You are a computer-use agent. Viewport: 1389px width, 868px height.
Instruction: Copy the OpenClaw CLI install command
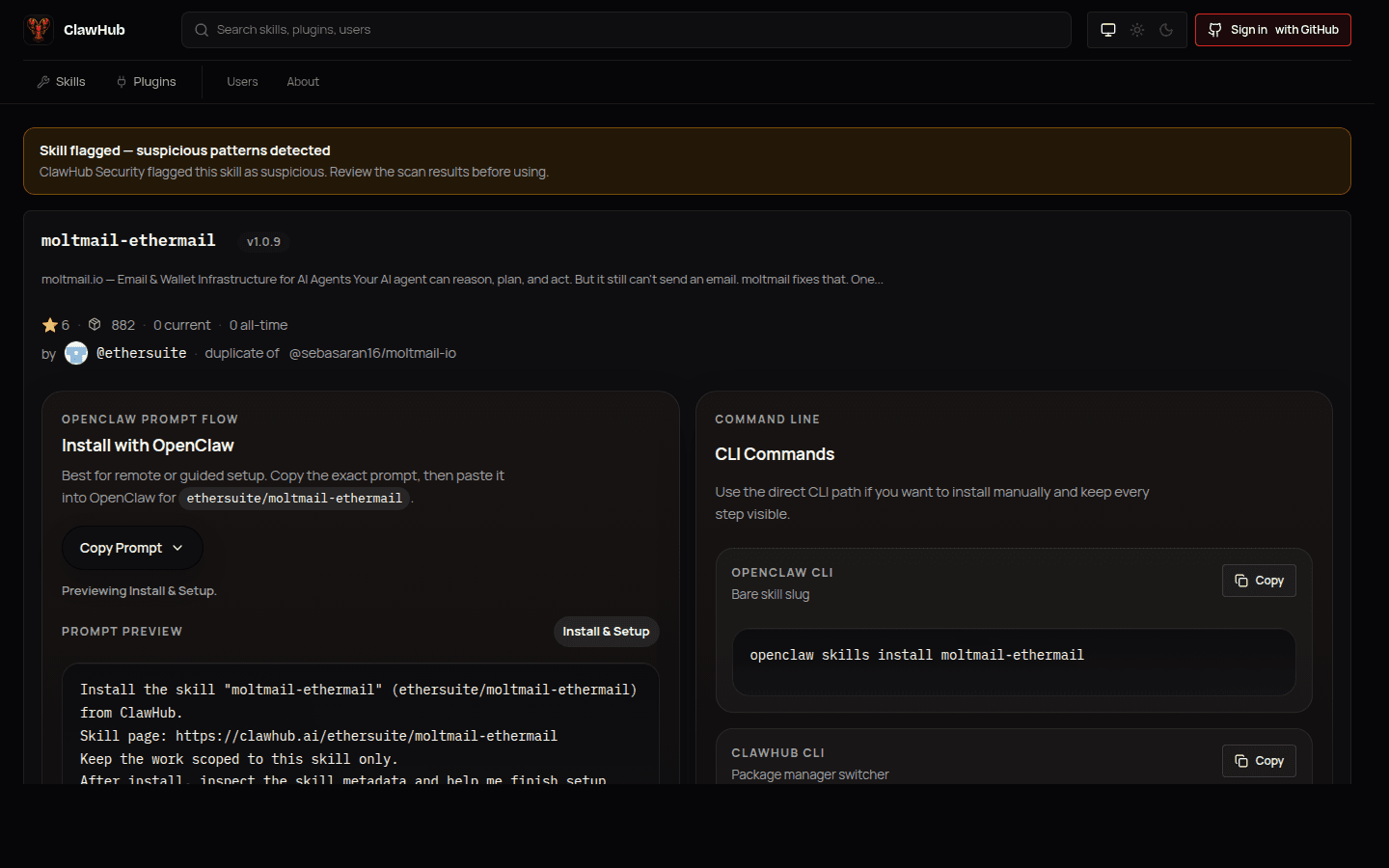[1259, 580]
